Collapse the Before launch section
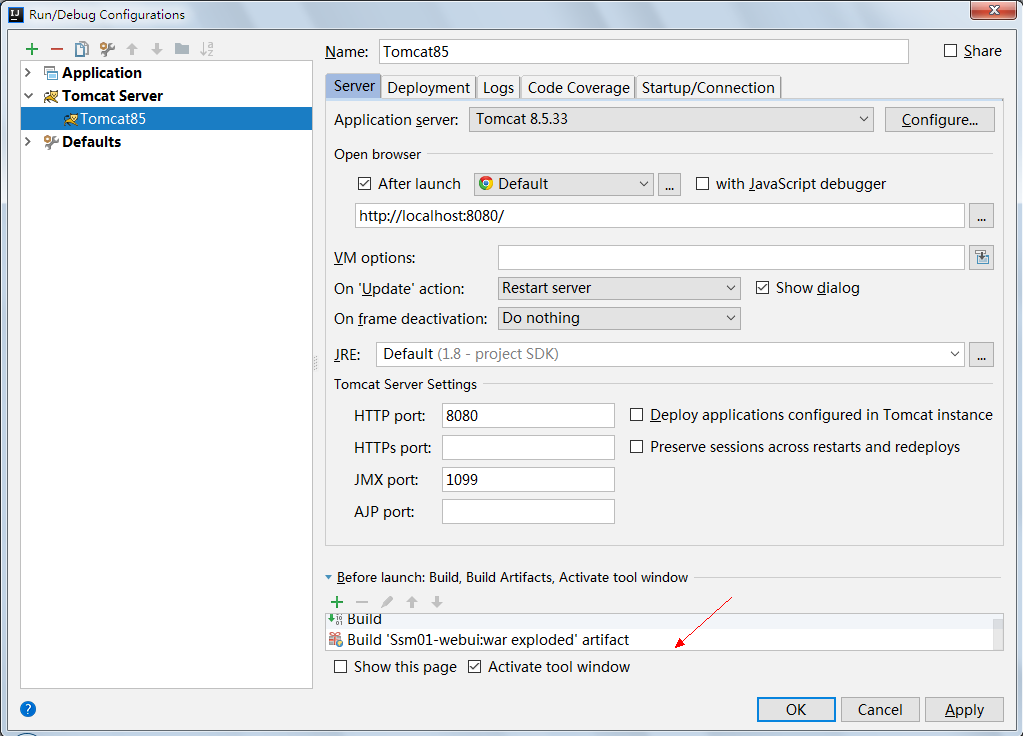Image resolution: width=1023 pixels, height=736 pixels. pos(328,577)
